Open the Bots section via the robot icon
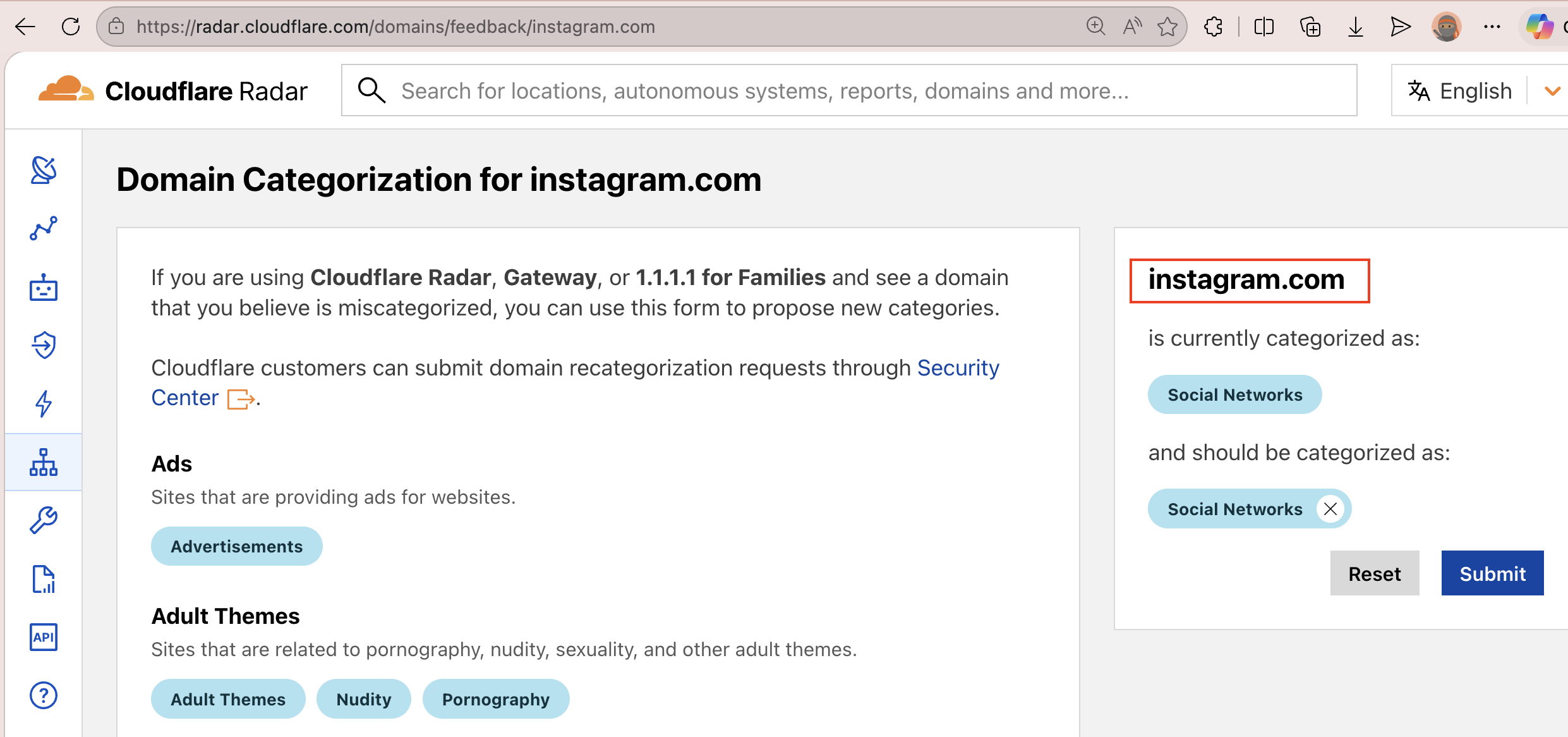1568x737 pixels. tap(42, 288)
